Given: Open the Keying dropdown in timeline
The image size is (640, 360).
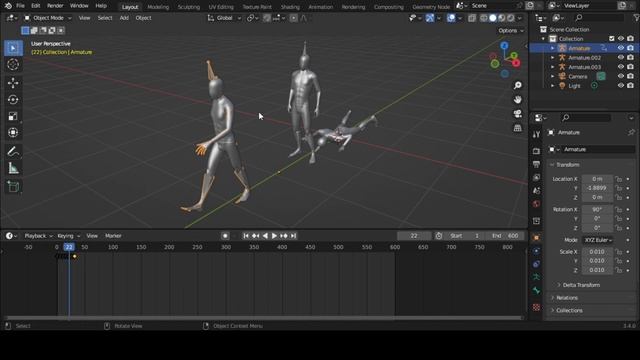Looking at the screenshot, I should pyautogui.click(x=69, y=236).
